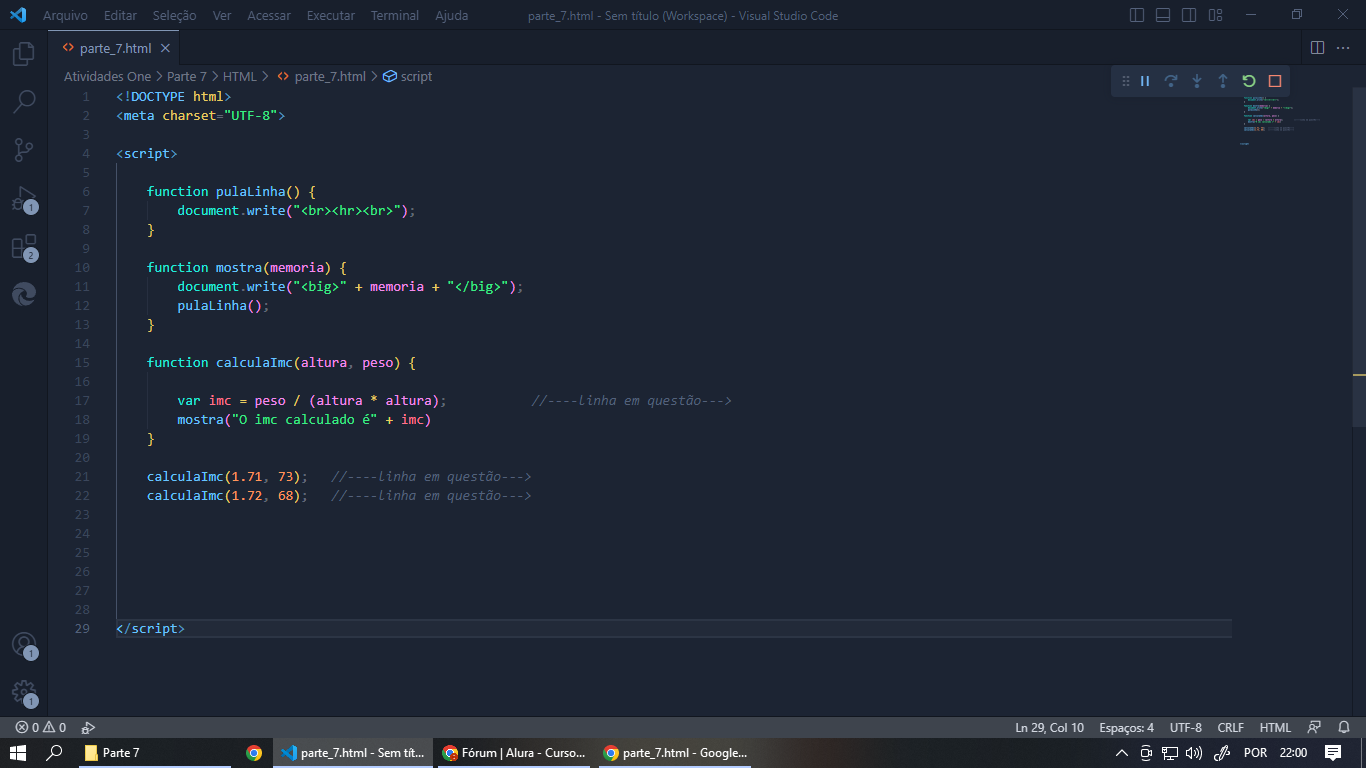Open the Explorer view in activity bar
This screenshot has width=1366, height=768.
[x=24, y=54]
